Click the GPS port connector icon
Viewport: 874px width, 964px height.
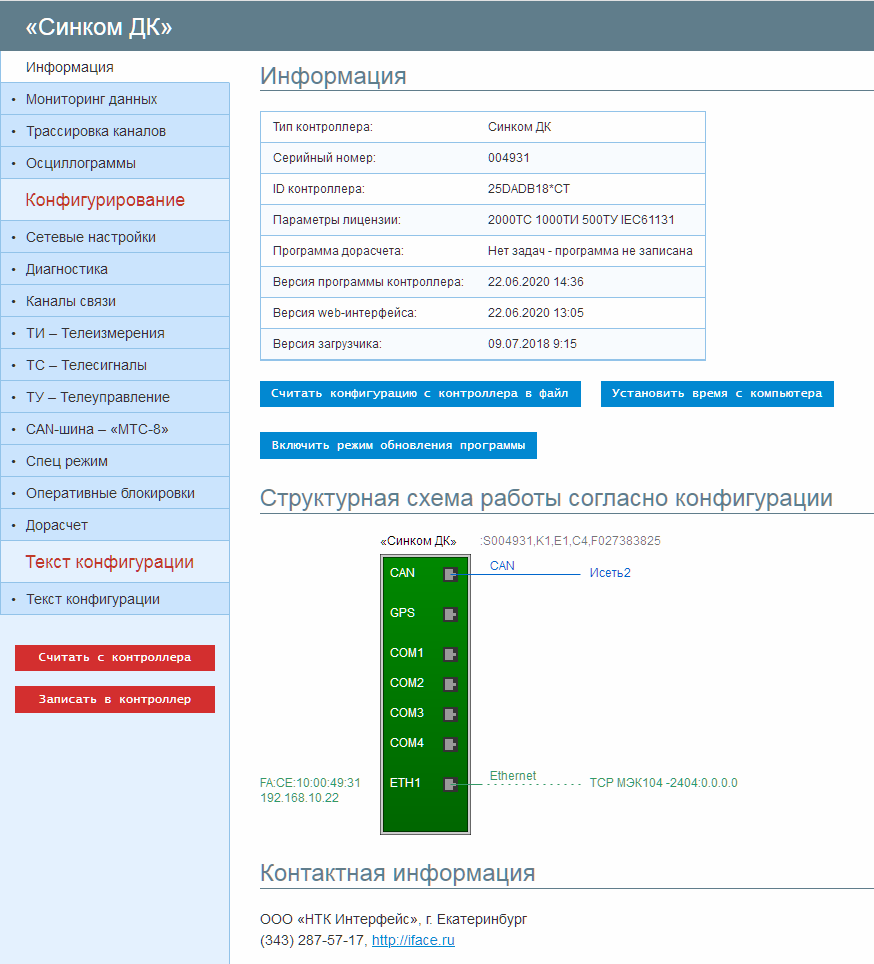point(450,614)
